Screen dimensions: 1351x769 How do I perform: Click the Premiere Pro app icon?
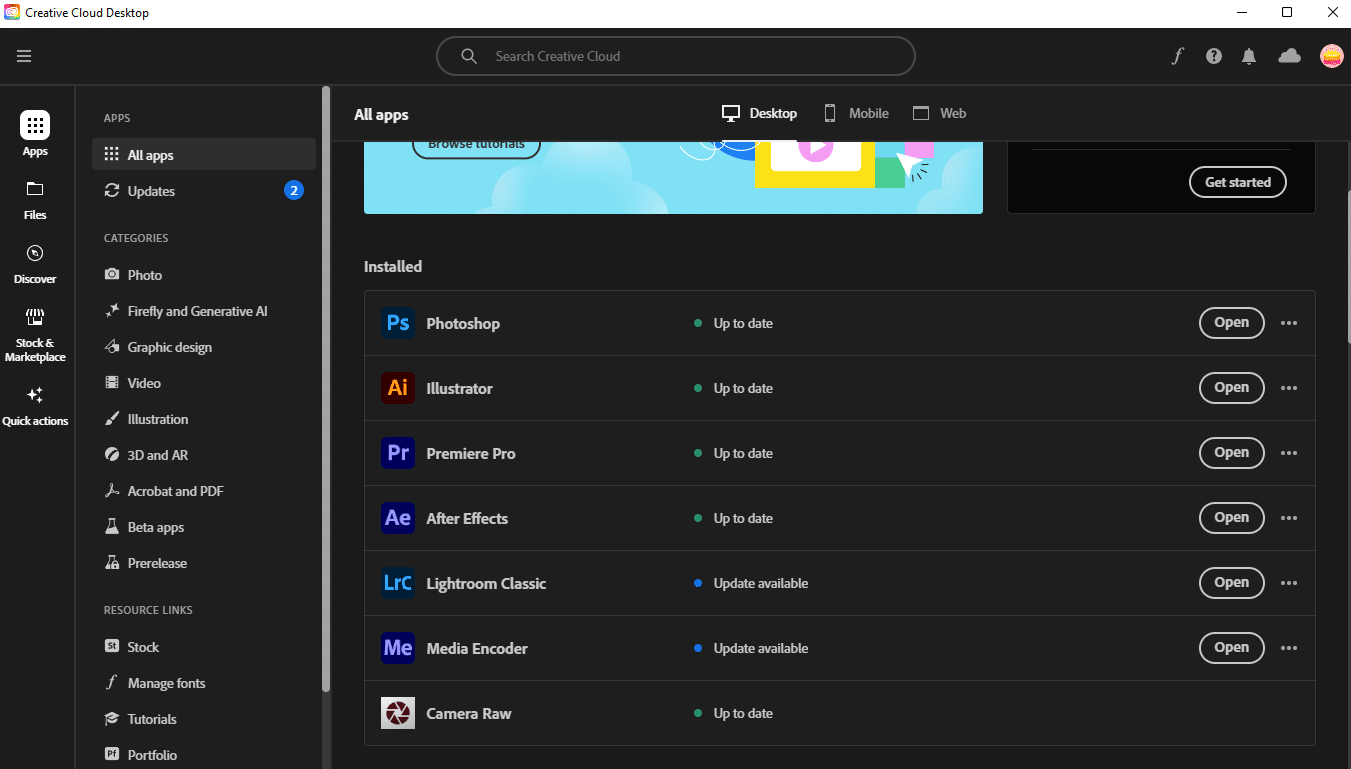pos(398,453)
